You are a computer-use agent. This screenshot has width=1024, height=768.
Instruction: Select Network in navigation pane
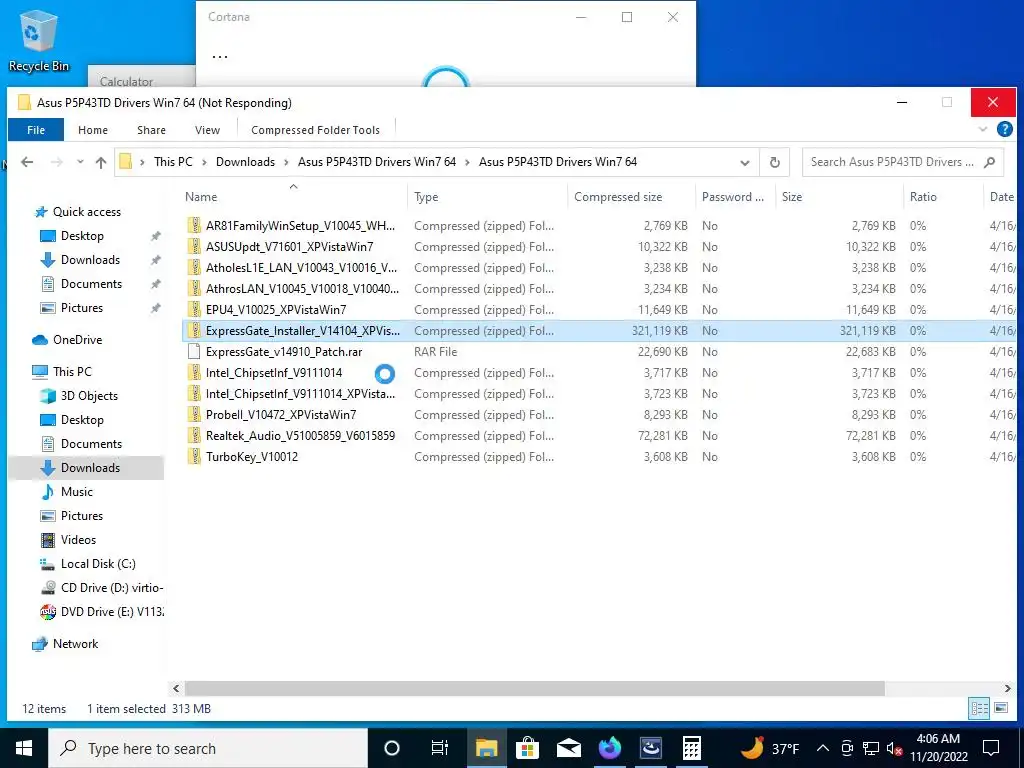tap(75, 644)
